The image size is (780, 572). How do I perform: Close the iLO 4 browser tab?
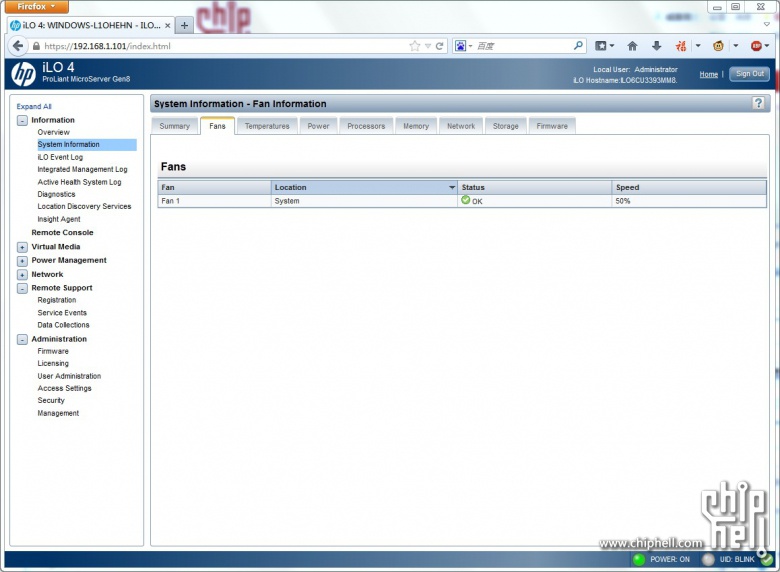click(168, 25)
